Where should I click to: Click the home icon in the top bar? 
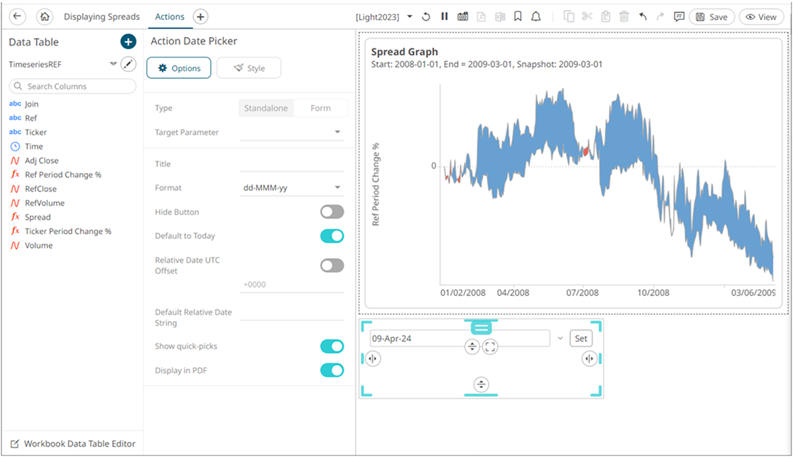point(44,17)
